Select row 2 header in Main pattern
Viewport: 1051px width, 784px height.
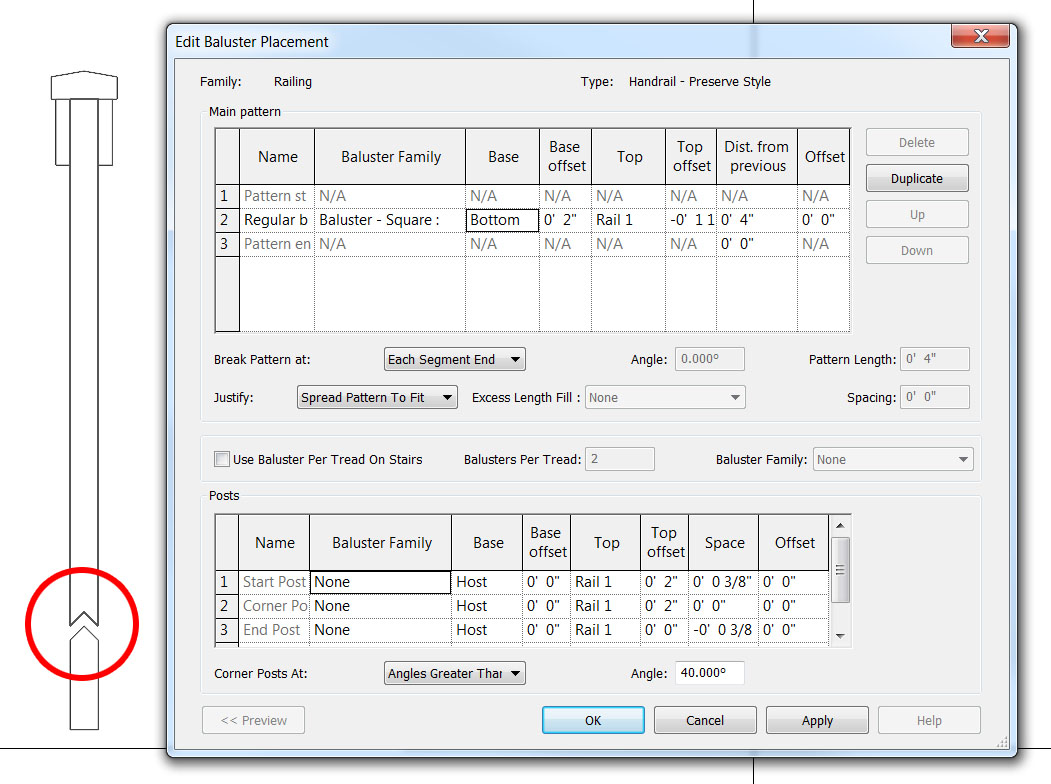coord(226,220)
